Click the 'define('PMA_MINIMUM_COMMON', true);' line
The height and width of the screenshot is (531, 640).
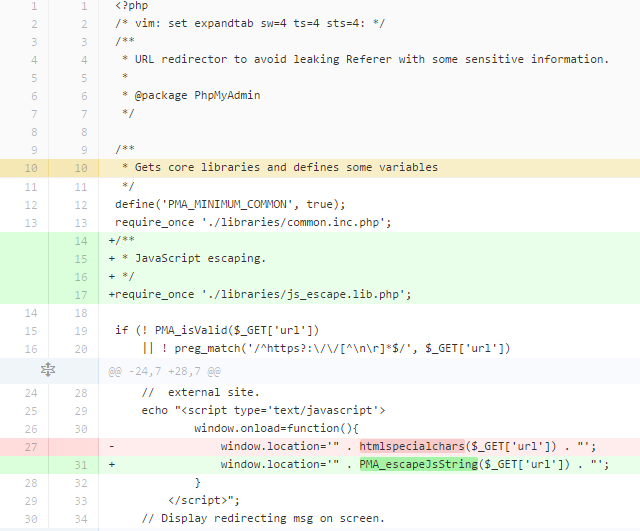(230, 204)
